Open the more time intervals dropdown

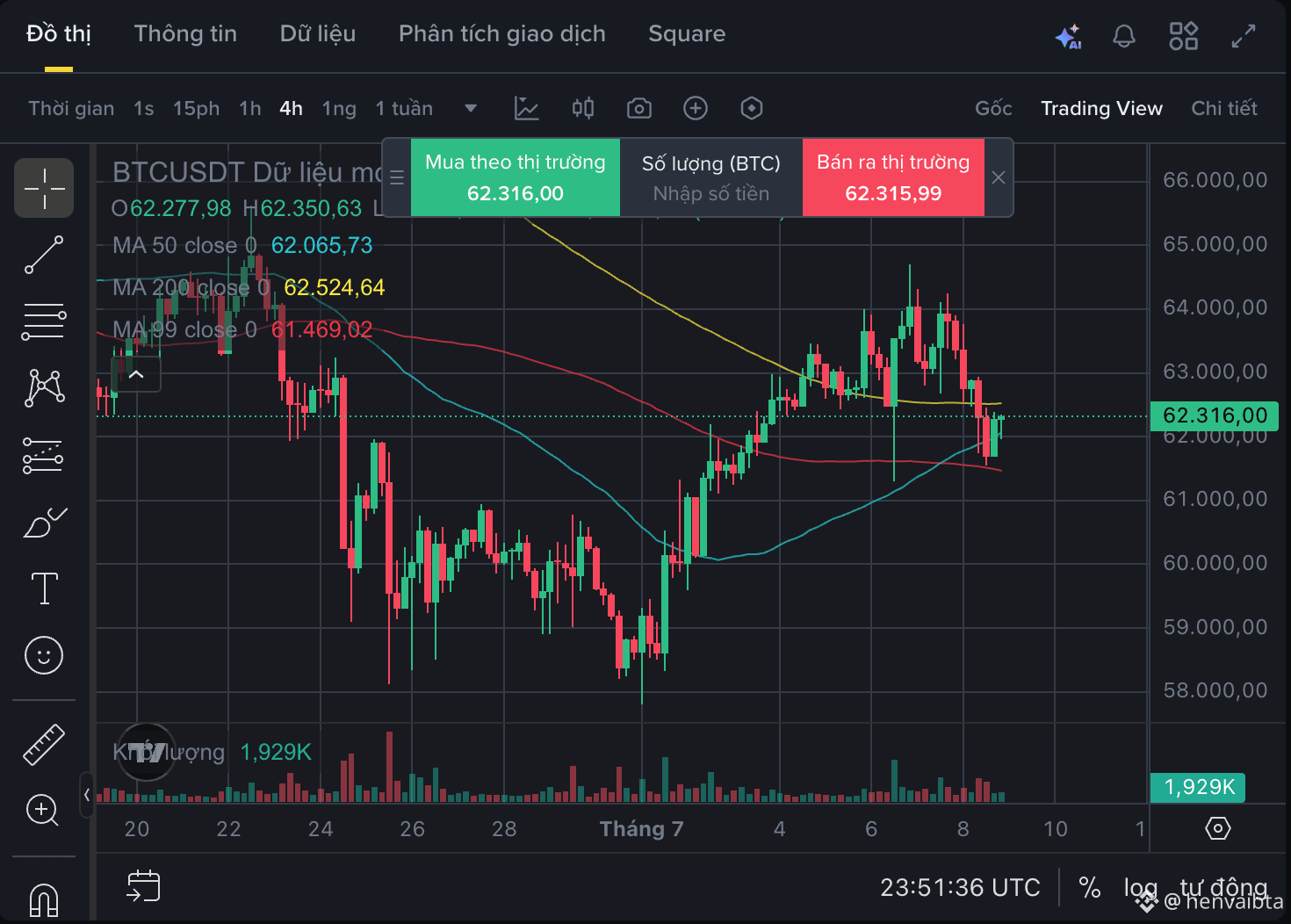point(471,108)
